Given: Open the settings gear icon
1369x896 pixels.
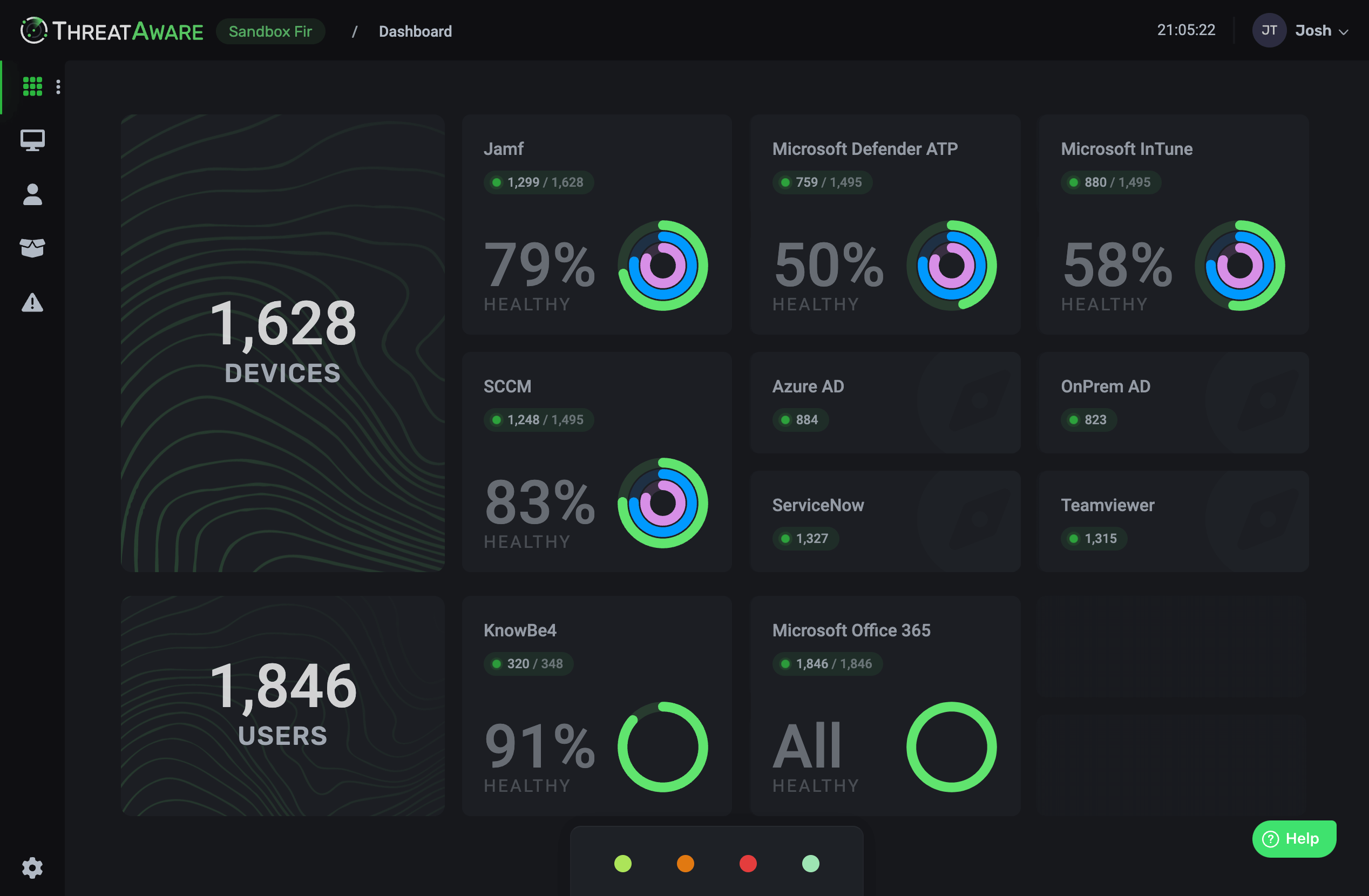Looking at the screenshot, I should click(x=32, y=867).
